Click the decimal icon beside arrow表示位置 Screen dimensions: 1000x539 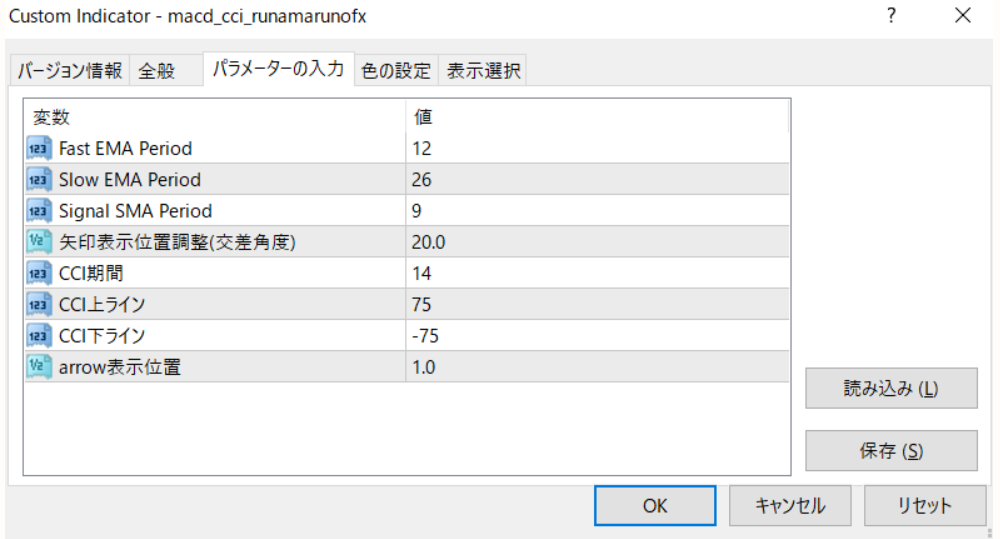[39, 367]
